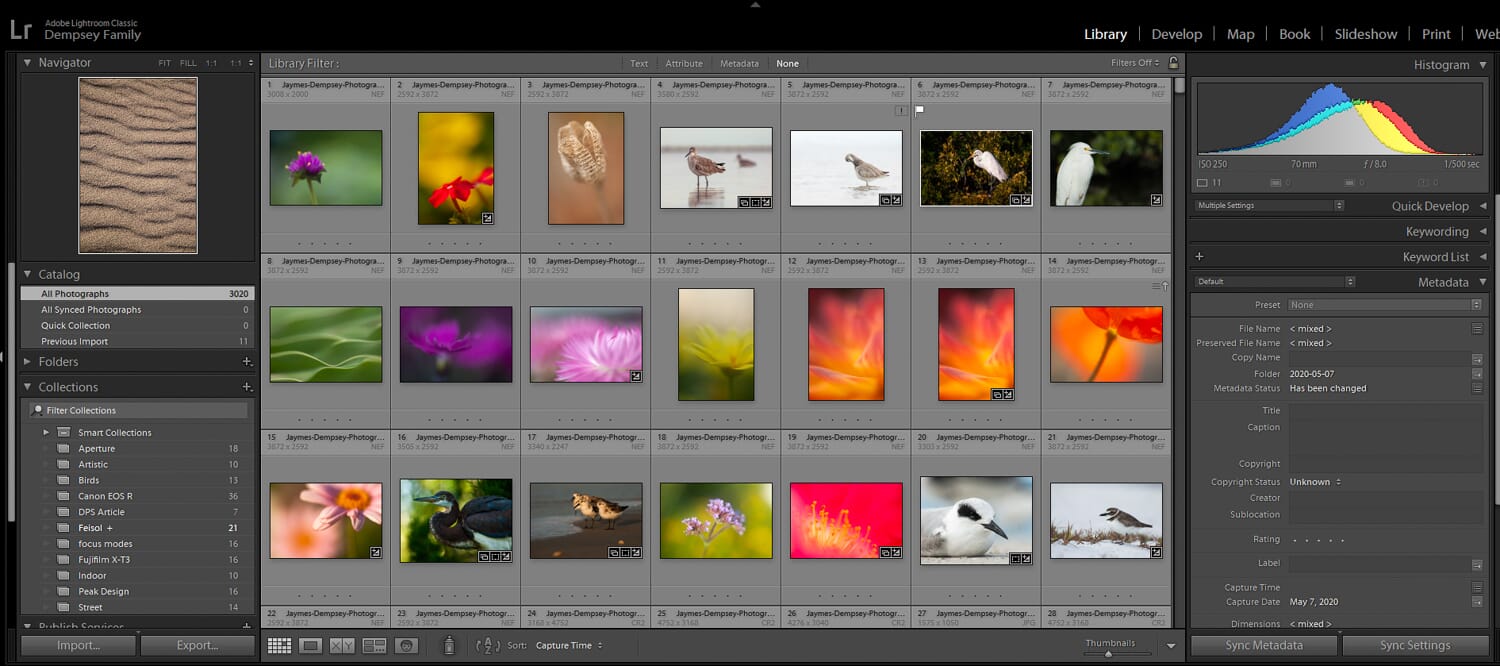1500x666 pixels.
Task: Switch to Book module
Action: click(x=1294, y=34)
